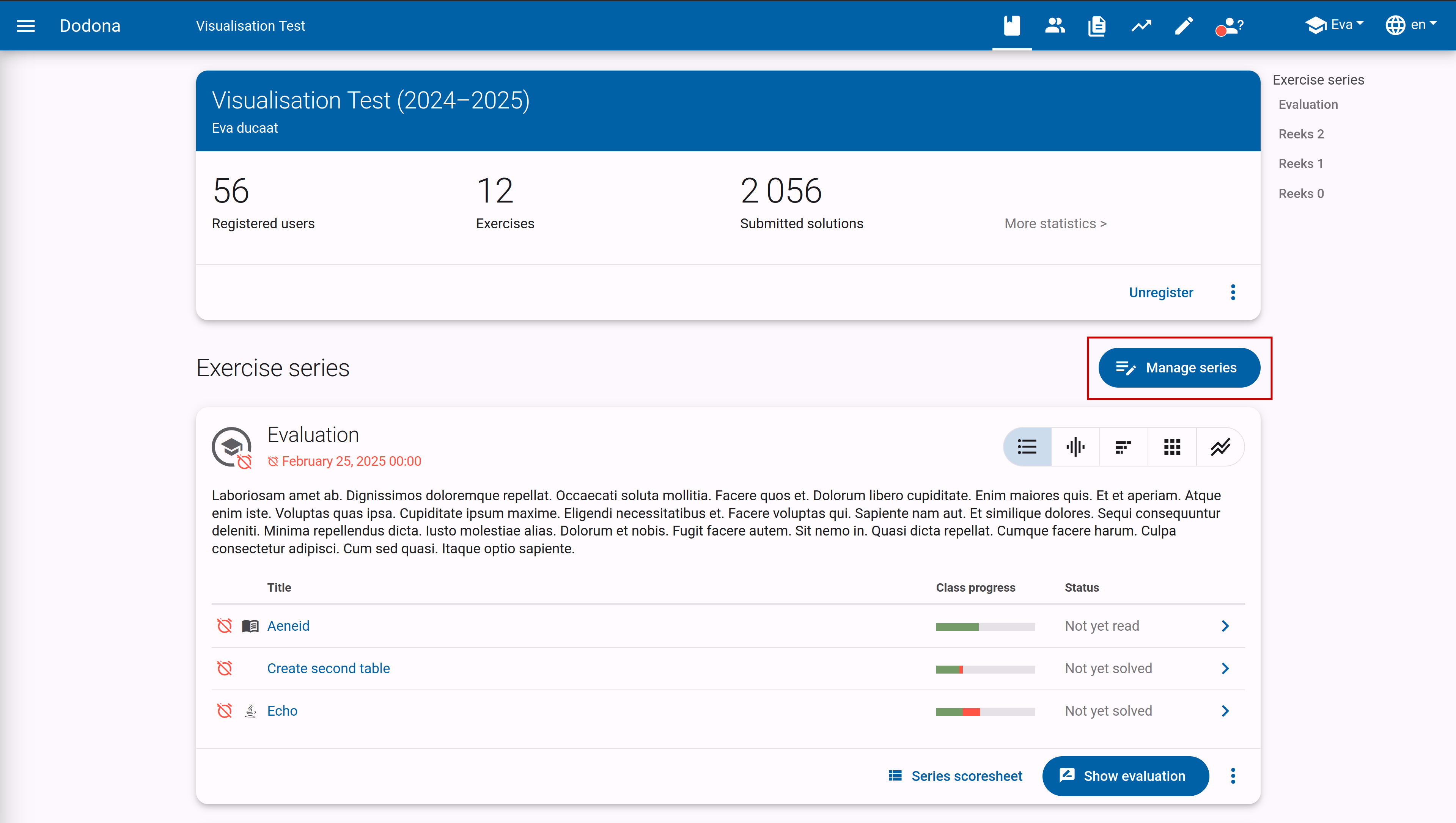Screen dimensions: 1456x823
Task: Switch to the violin plot view
Action: (1075, 446)
